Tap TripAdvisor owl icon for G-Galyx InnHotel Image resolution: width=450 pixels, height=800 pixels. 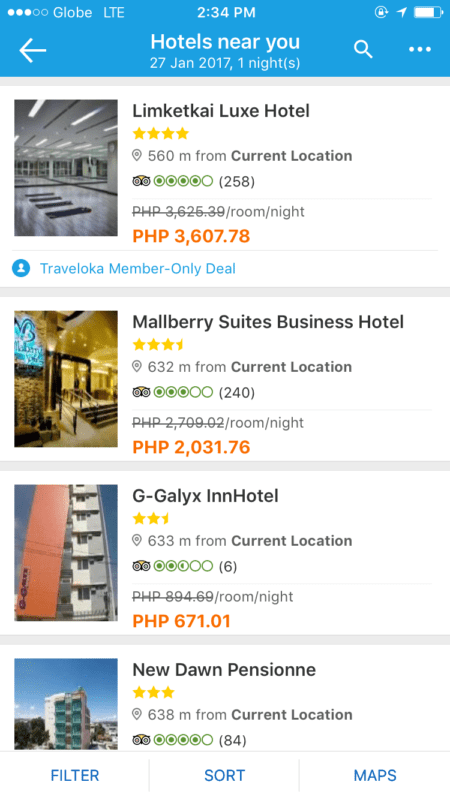tap(141, 566)
